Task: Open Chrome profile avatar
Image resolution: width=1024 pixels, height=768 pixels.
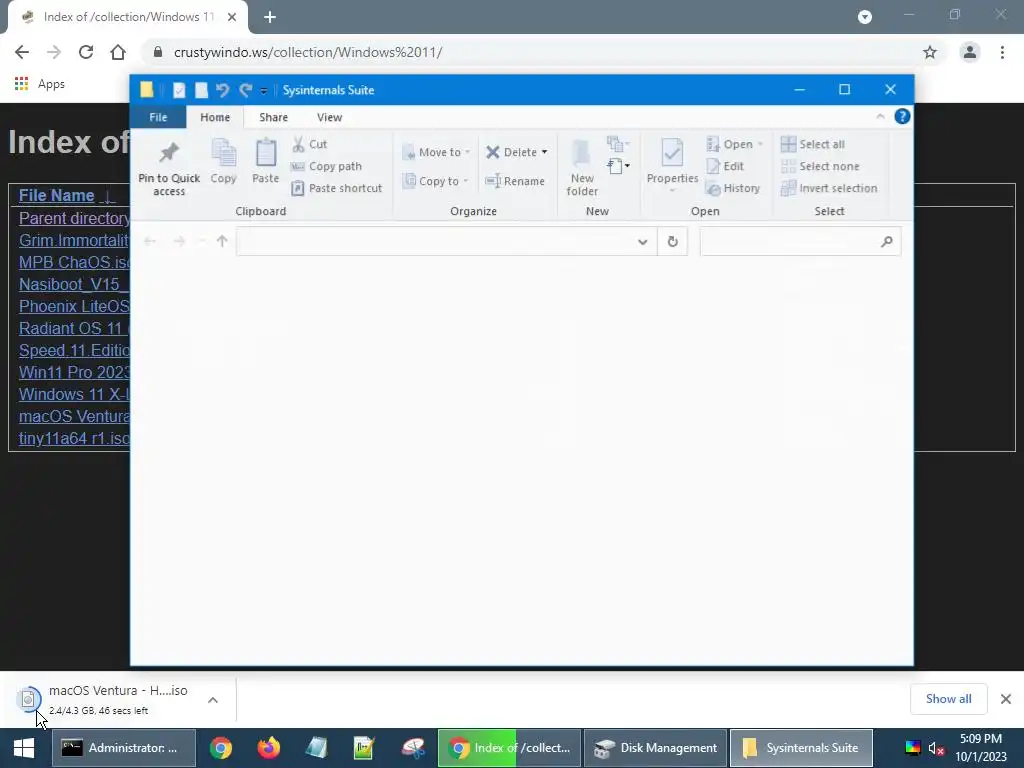Action: coord(970,52)
